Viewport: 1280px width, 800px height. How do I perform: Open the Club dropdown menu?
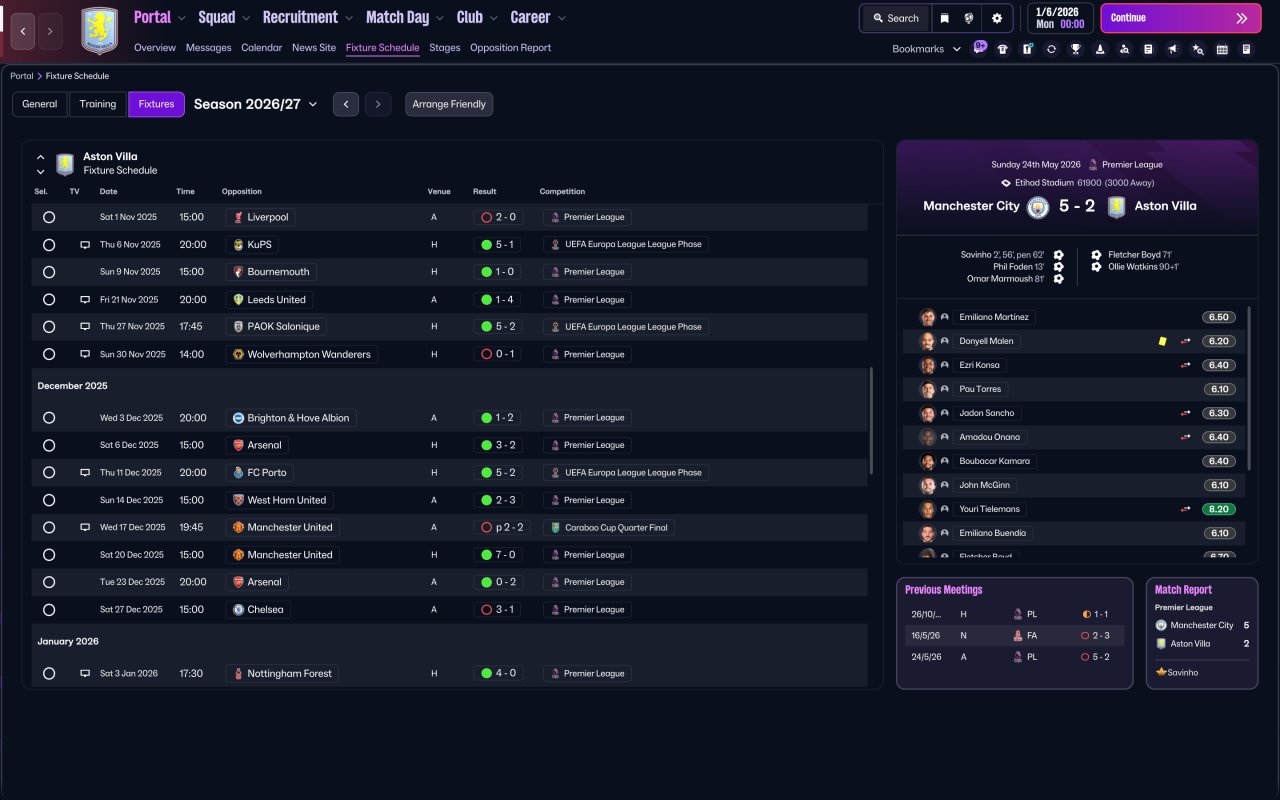pyautogui.click(x=477, y=17)
